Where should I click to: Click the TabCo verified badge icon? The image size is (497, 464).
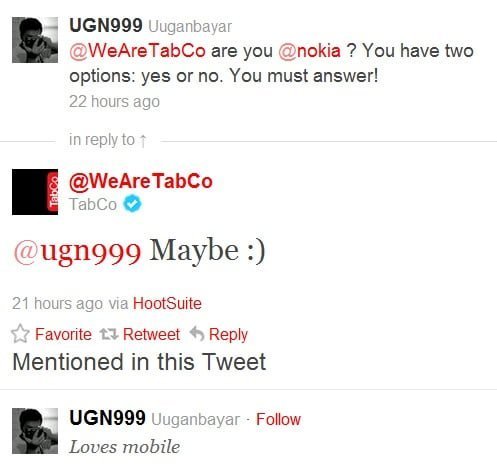pos(132,204)
